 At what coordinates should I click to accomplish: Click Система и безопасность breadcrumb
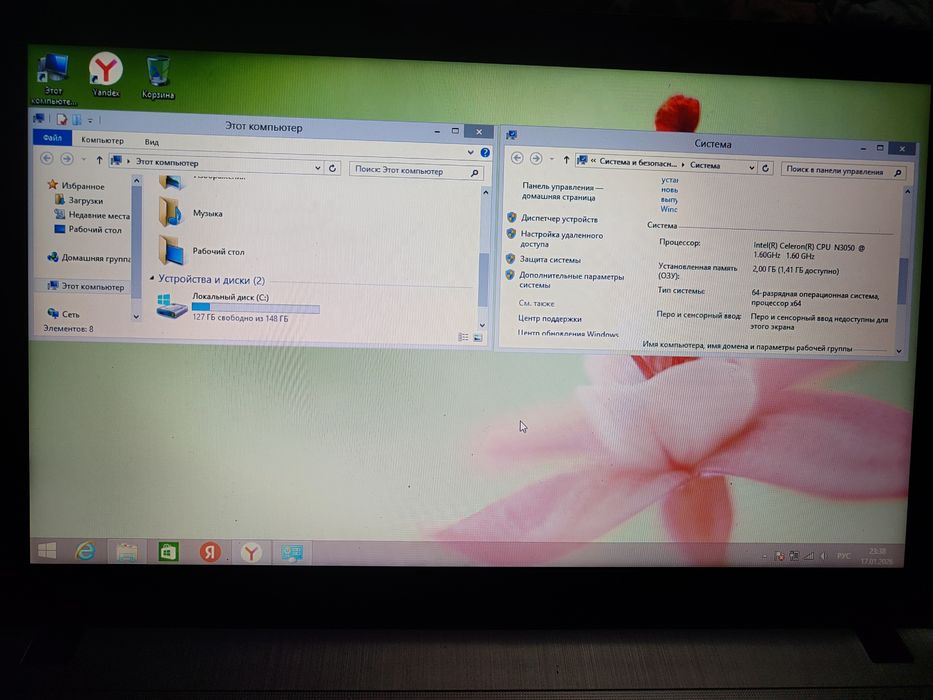pos(638,162)
